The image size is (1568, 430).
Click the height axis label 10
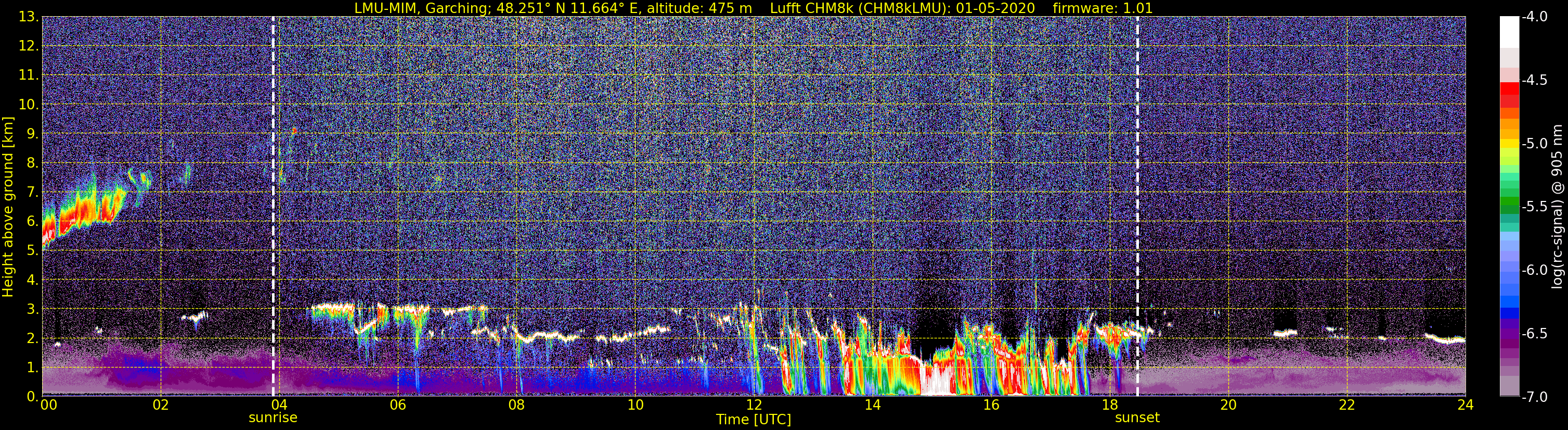28,105
